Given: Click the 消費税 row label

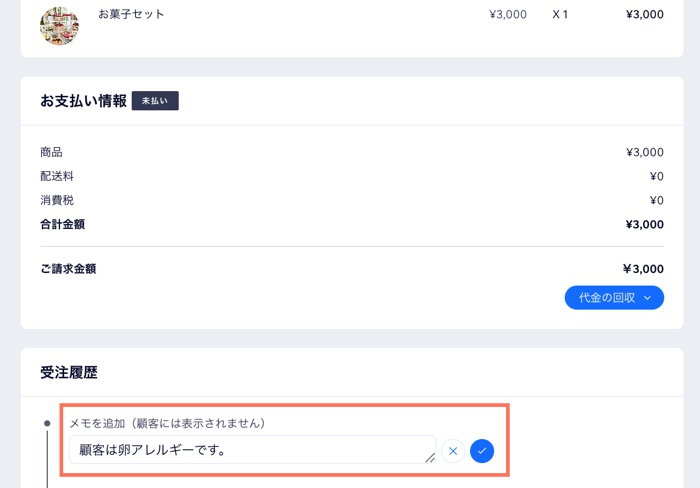Looking at the screenshot, I should (57, 200).
